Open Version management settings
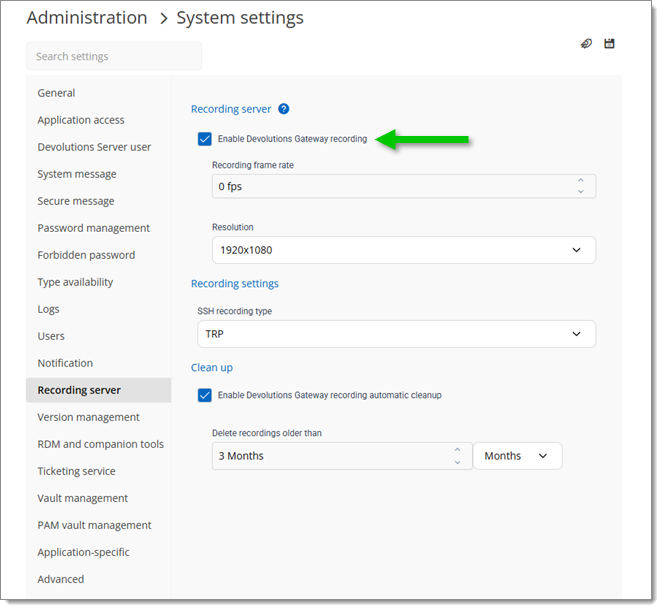This screenshot has height=610, width=662. pyautogui.click(x=98, y=417)
